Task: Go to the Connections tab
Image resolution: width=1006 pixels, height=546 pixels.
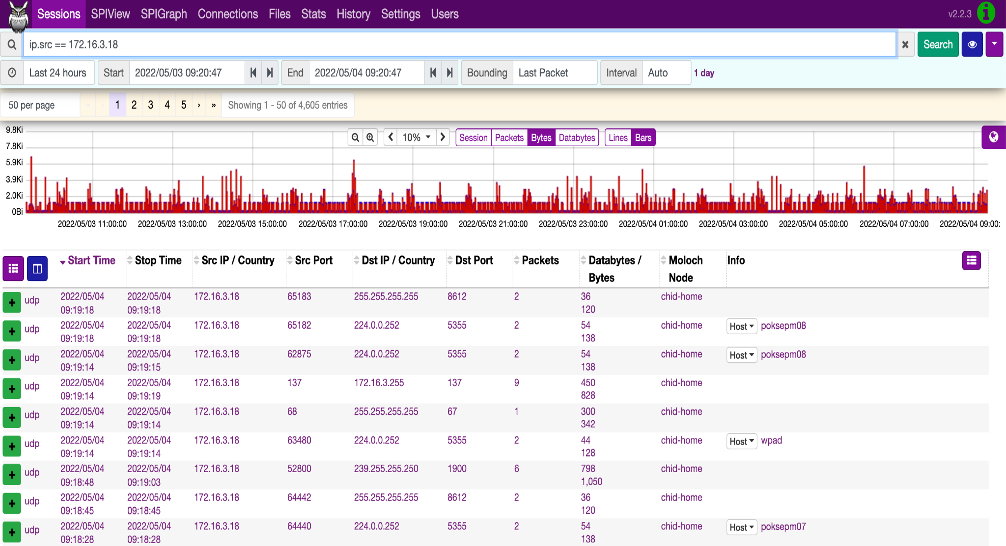Action: tap(228, 14)
